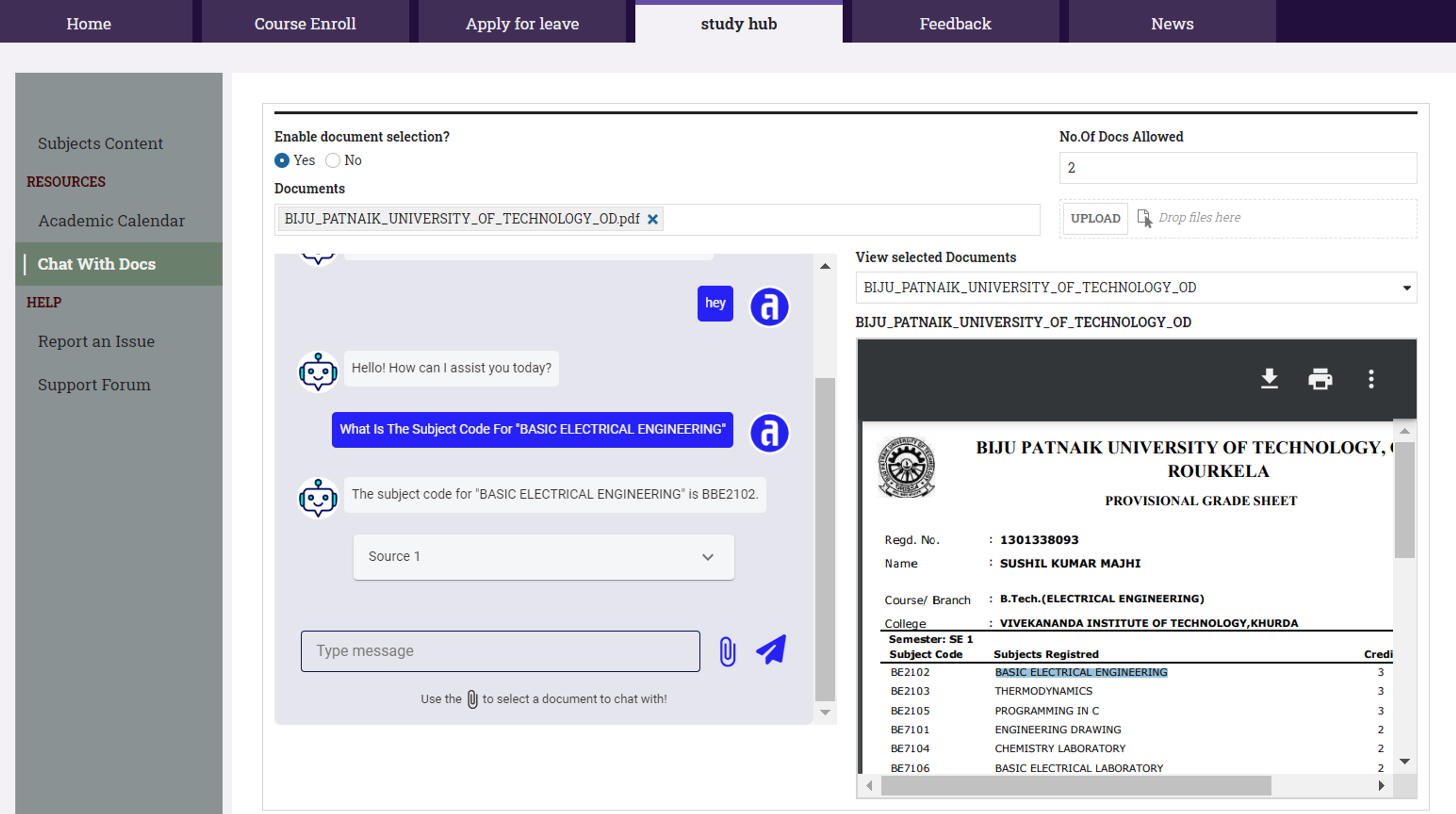Open the News tab
This screenshot has width=1456, height=814.
pyautogui.click(x=1172, y=24)
